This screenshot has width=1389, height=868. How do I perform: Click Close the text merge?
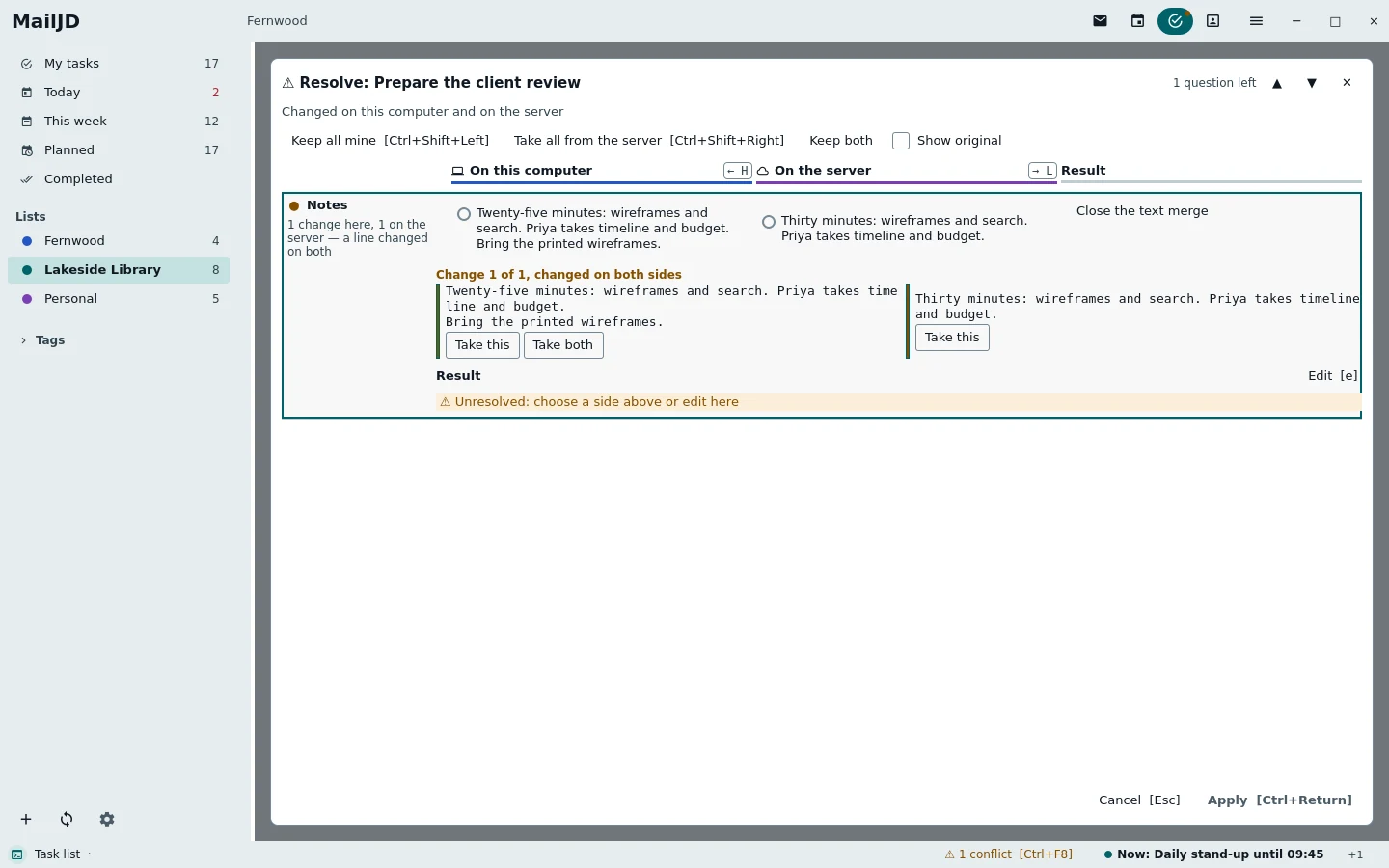(1142, 211)
